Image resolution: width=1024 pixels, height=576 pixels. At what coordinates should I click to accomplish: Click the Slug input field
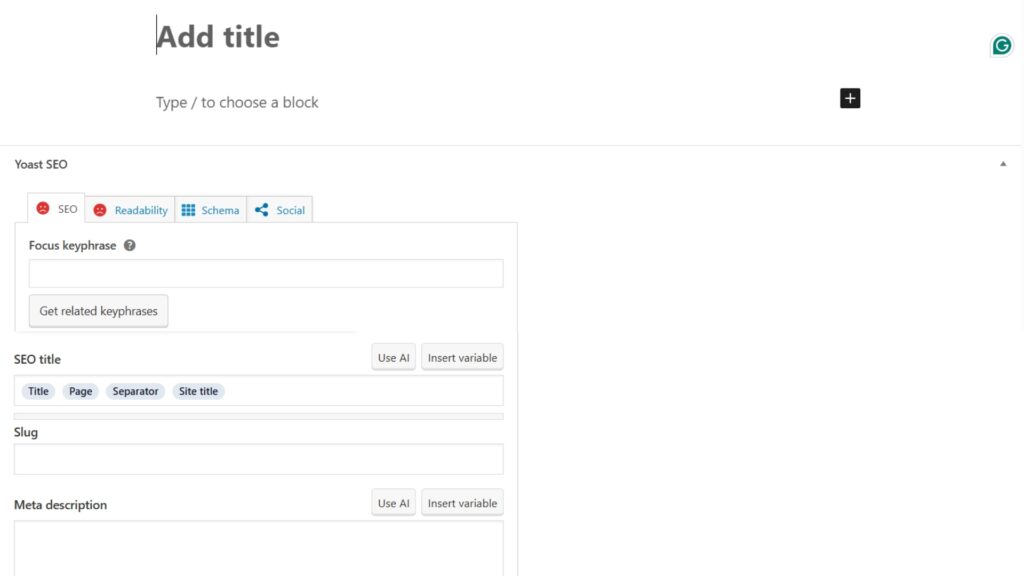[258, 460]
